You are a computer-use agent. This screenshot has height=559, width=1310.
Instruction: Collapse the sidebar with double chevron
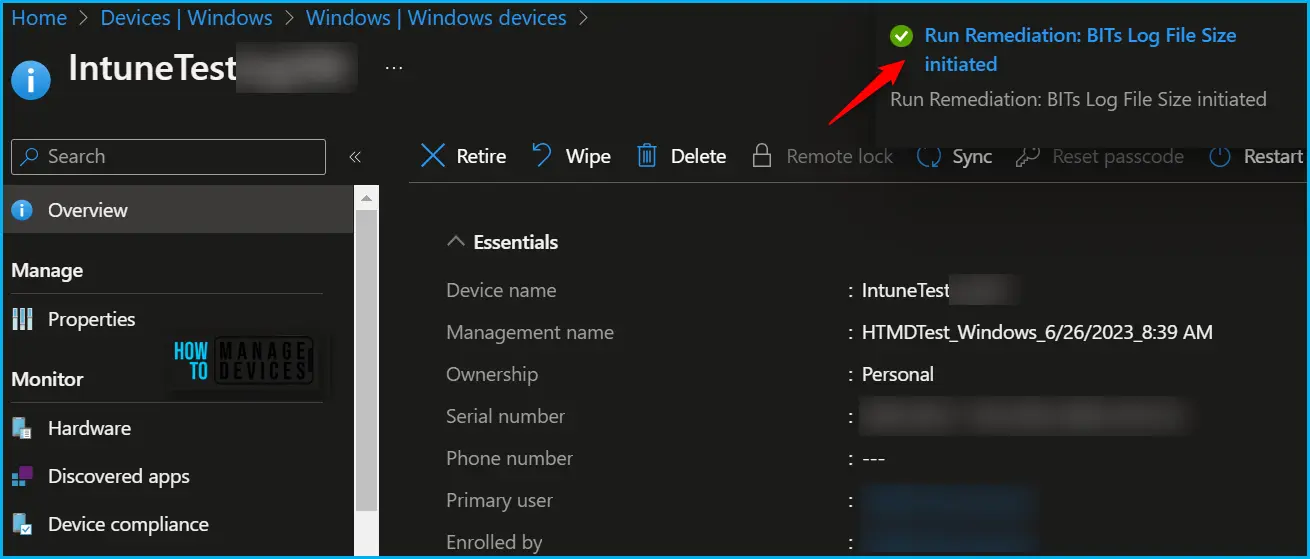(354, 157)
